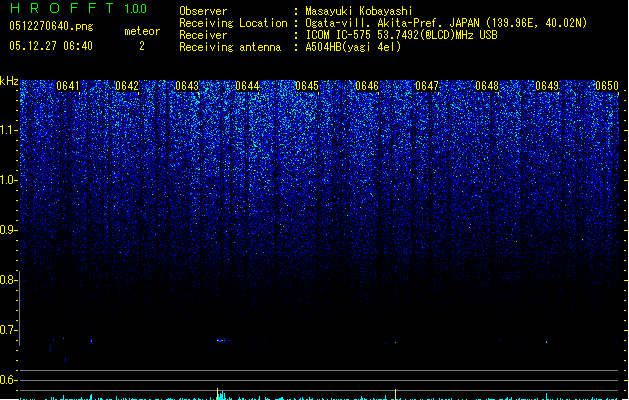Click the 0643 time marker
629x400 pixels.
pyautogui.click(x=187, y=86)
